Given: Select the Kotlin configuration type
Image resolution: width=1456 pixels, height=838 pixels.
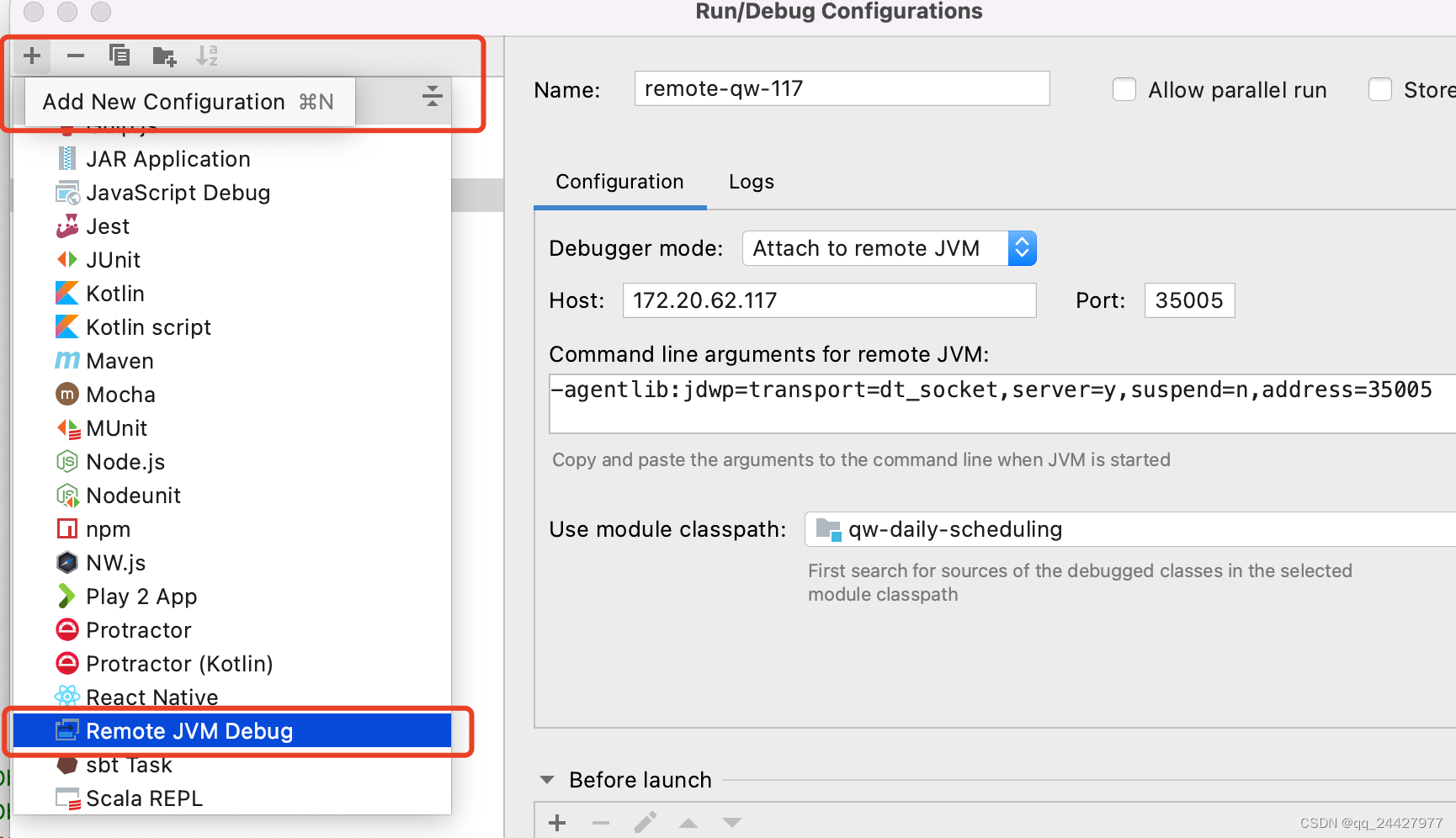Looking at the screenshot, I should (232, 294).
